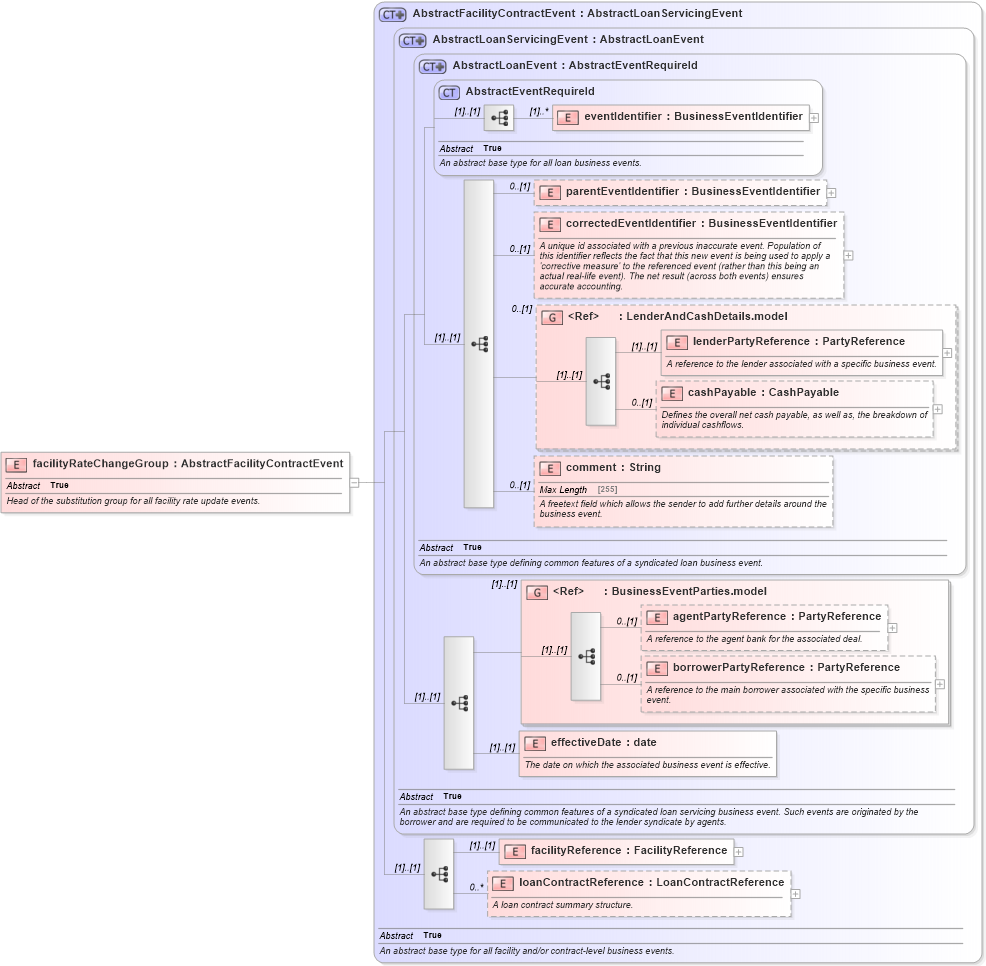This screenshot has width=986, height=966.
Task: Click the sequence compositor inside AbstractEventRequireId
Action: pyautogui.click(x=498, y=117)
